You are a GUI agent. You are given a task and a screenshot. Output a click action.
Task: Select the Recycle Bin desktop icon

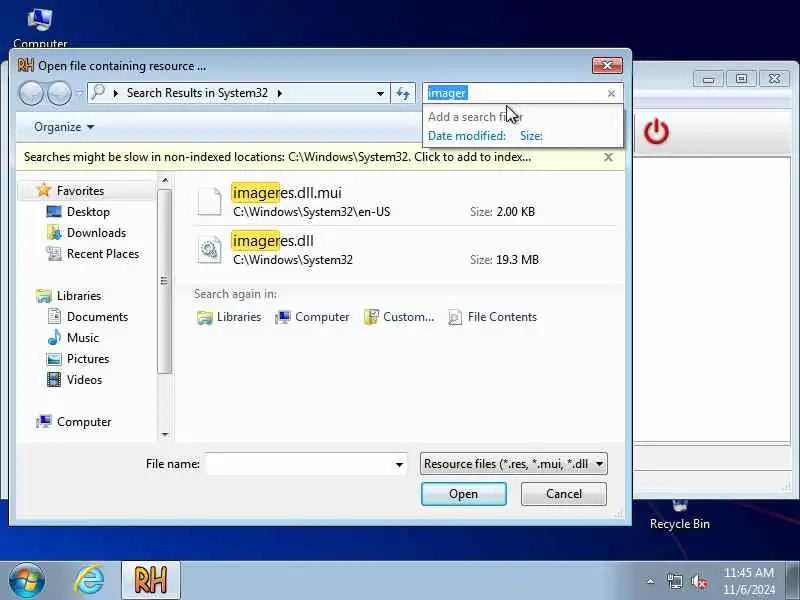(x=680, y=515)
